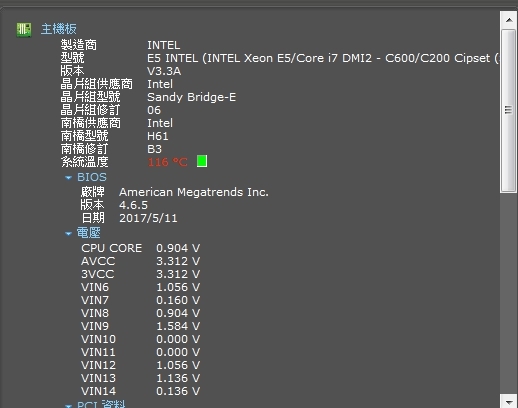The width and height of the screenshot is (518, 408).
Task: Click the green temperature status square
Action: pyautogui.click(x=202, y=161)
